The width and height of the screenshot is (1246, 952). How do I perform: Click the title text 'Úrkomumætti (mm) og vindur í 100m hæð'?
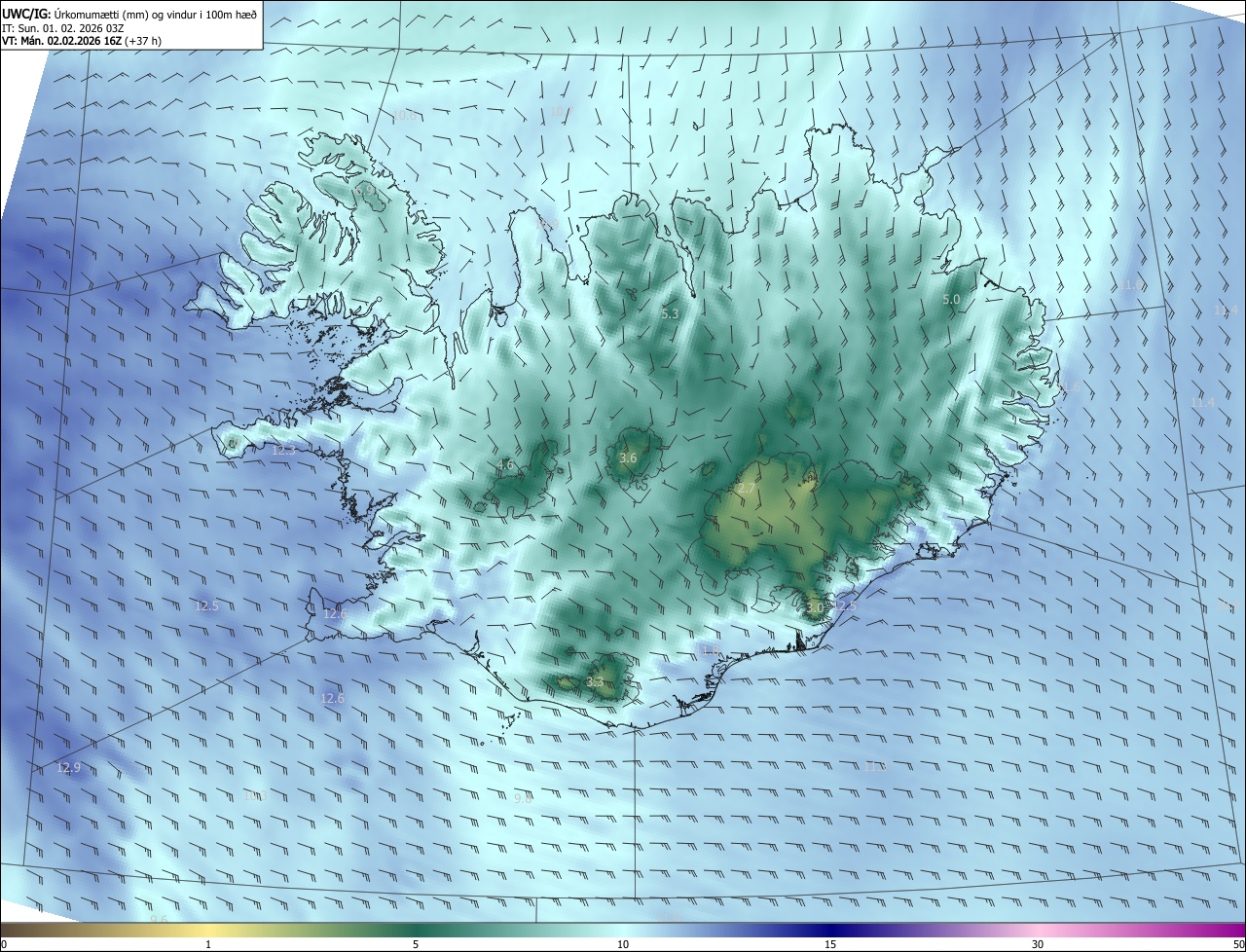156,14
